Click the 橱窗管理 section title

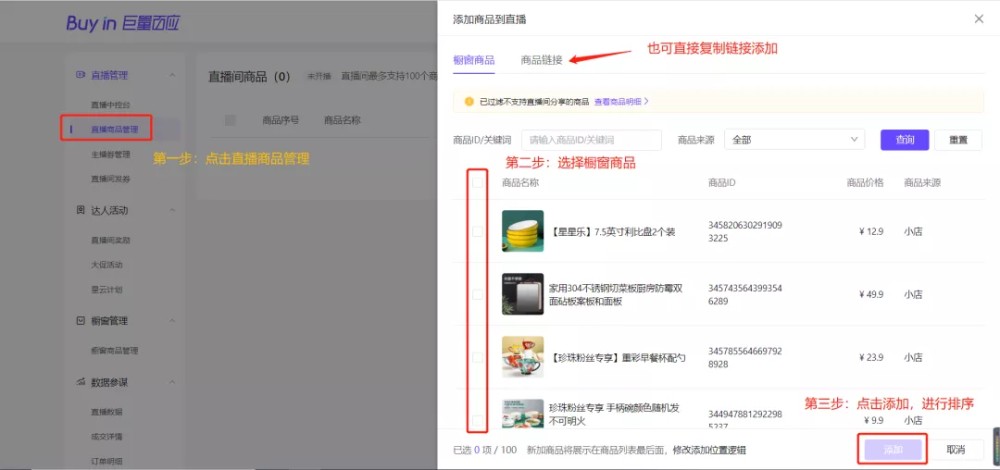click(x=109, y=321)
